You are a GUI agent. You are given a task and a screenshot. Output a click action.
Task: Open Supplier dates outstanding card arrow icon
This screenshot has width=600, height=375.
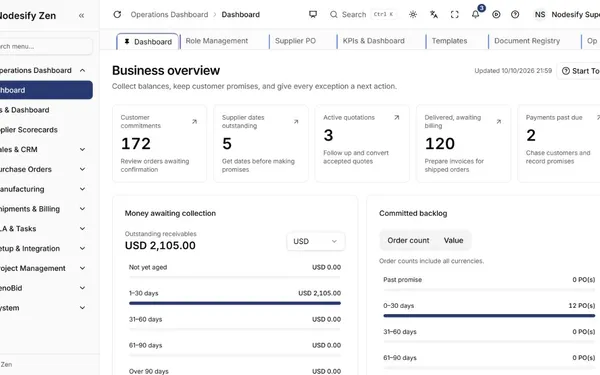click(296, 122)
